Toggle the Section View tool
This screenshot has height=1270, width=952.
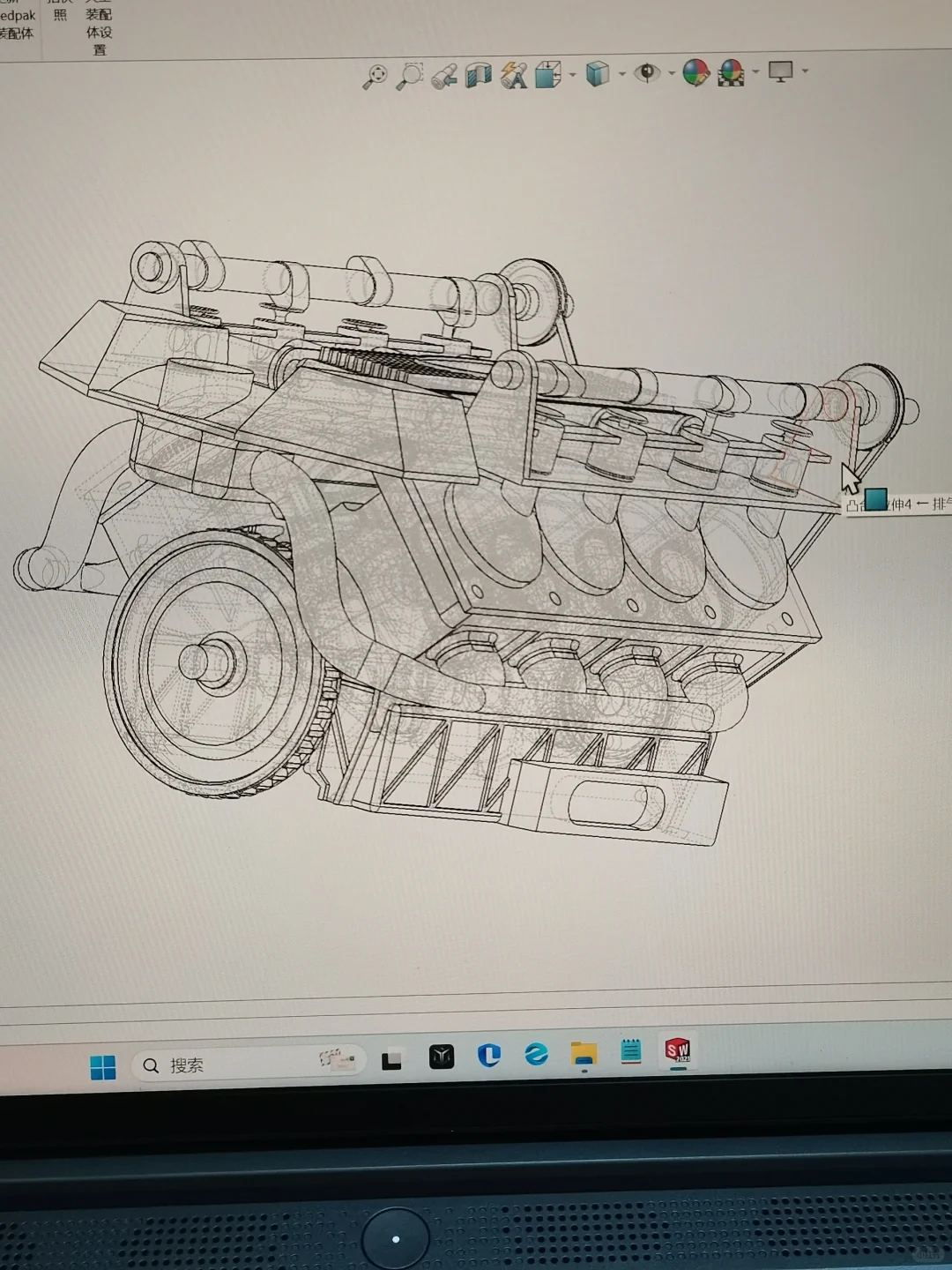479,75
